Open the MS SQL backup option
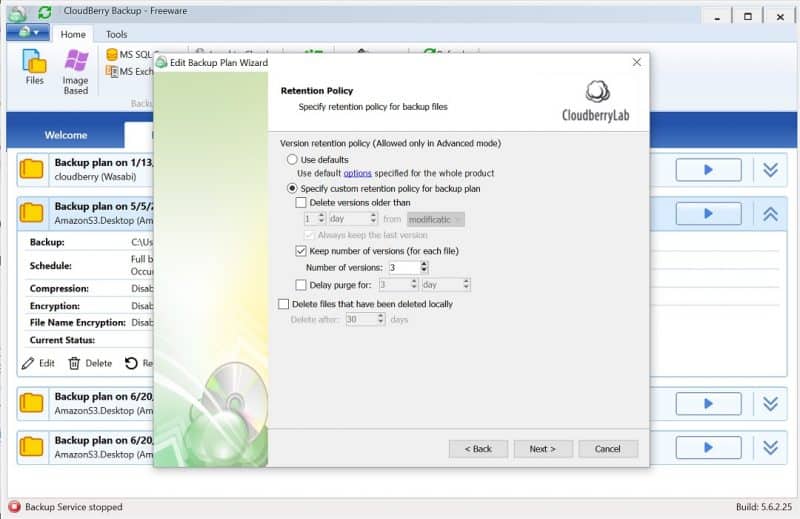The width and height of the screenshot is (800, 519). coord(130,55)
